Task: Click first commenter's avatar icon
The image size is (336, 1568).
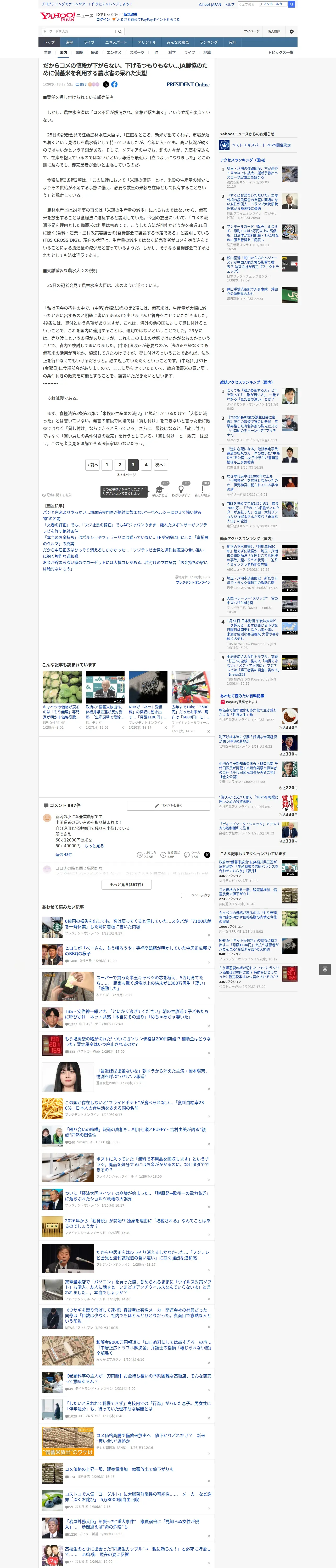Action: pyautogui.click(x=47, y=818)
